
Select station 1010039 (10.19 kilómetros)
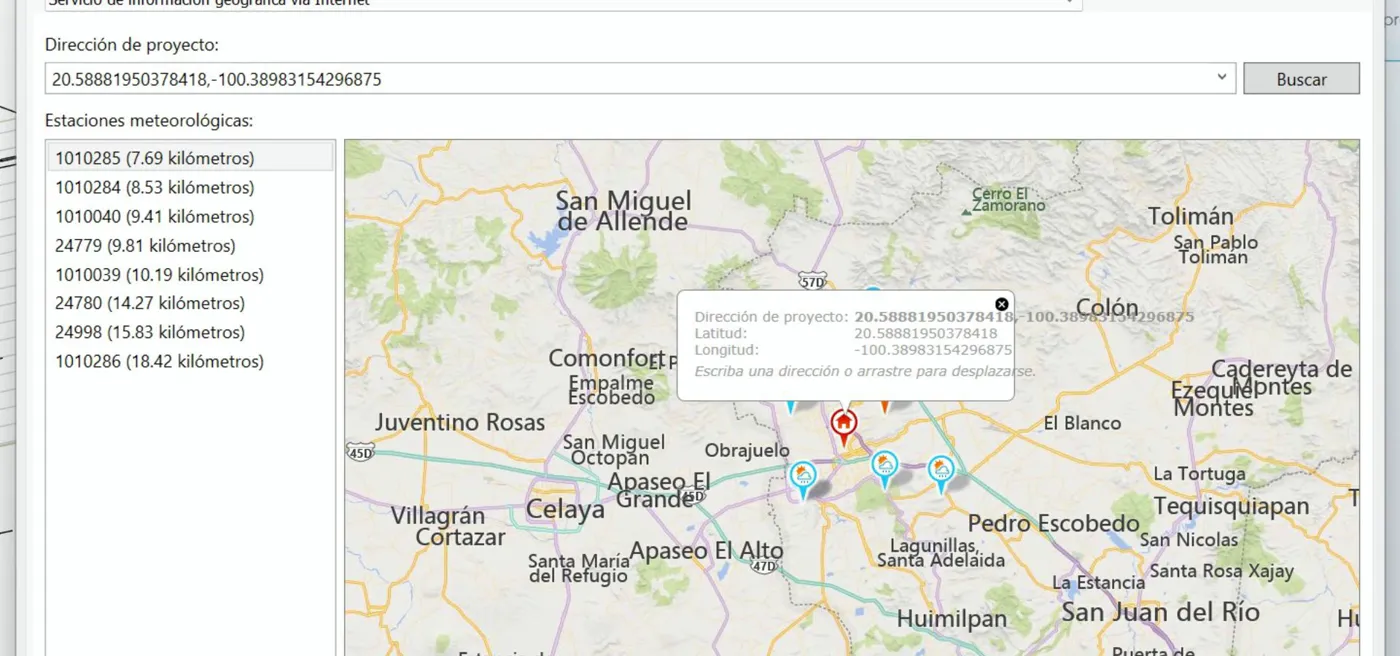(x=192, y=274)
